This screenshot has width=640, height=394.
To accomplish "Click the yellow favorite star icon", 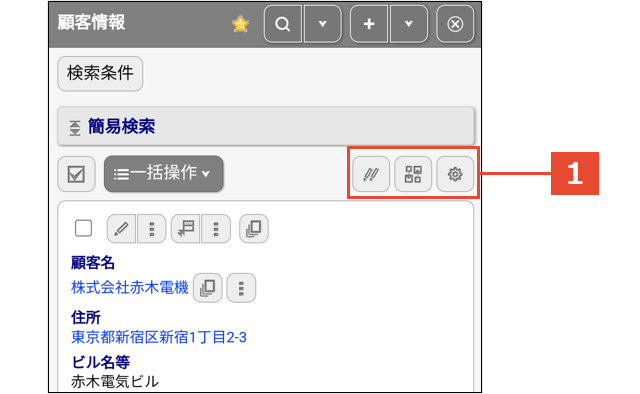I will (x=240, y=24).
